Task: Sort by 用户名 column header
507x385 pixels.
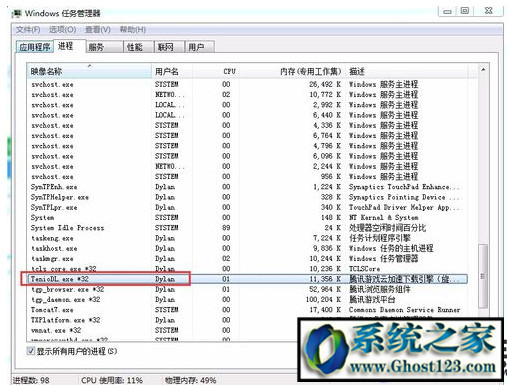Action: [x=172, y=71]
